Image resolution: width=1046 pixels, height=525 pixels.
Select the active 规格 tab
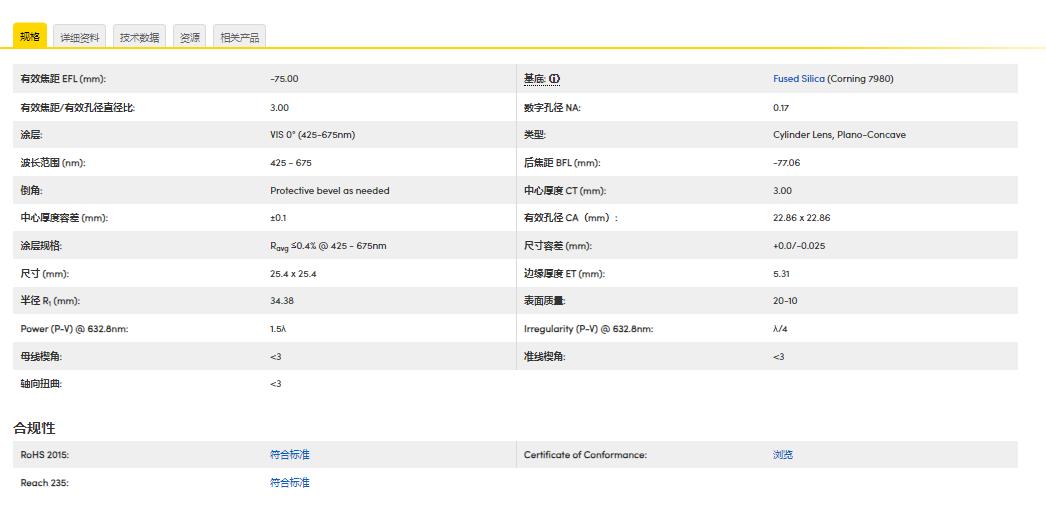(30, 36)
